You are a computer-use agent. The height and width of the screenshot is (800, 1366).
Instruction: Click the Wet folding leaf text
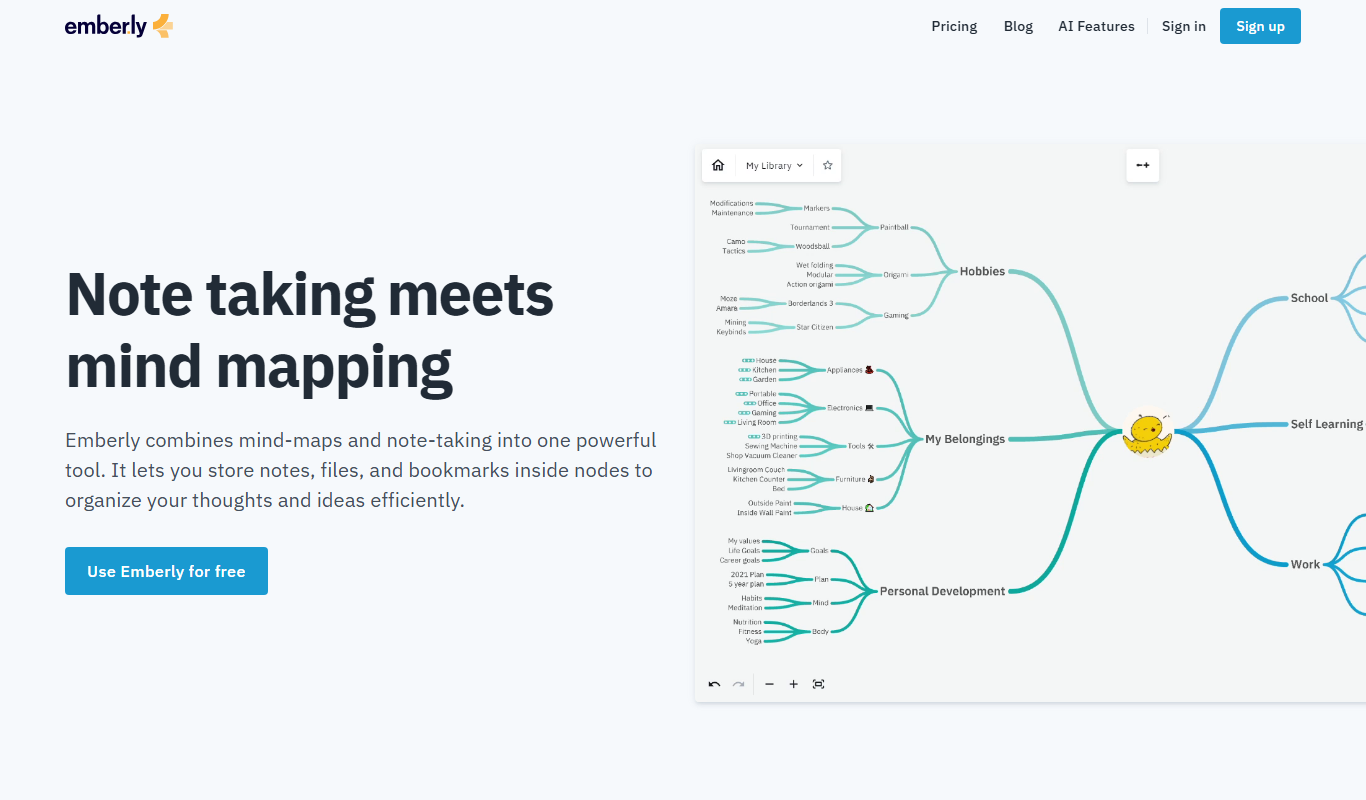[814, 265]
